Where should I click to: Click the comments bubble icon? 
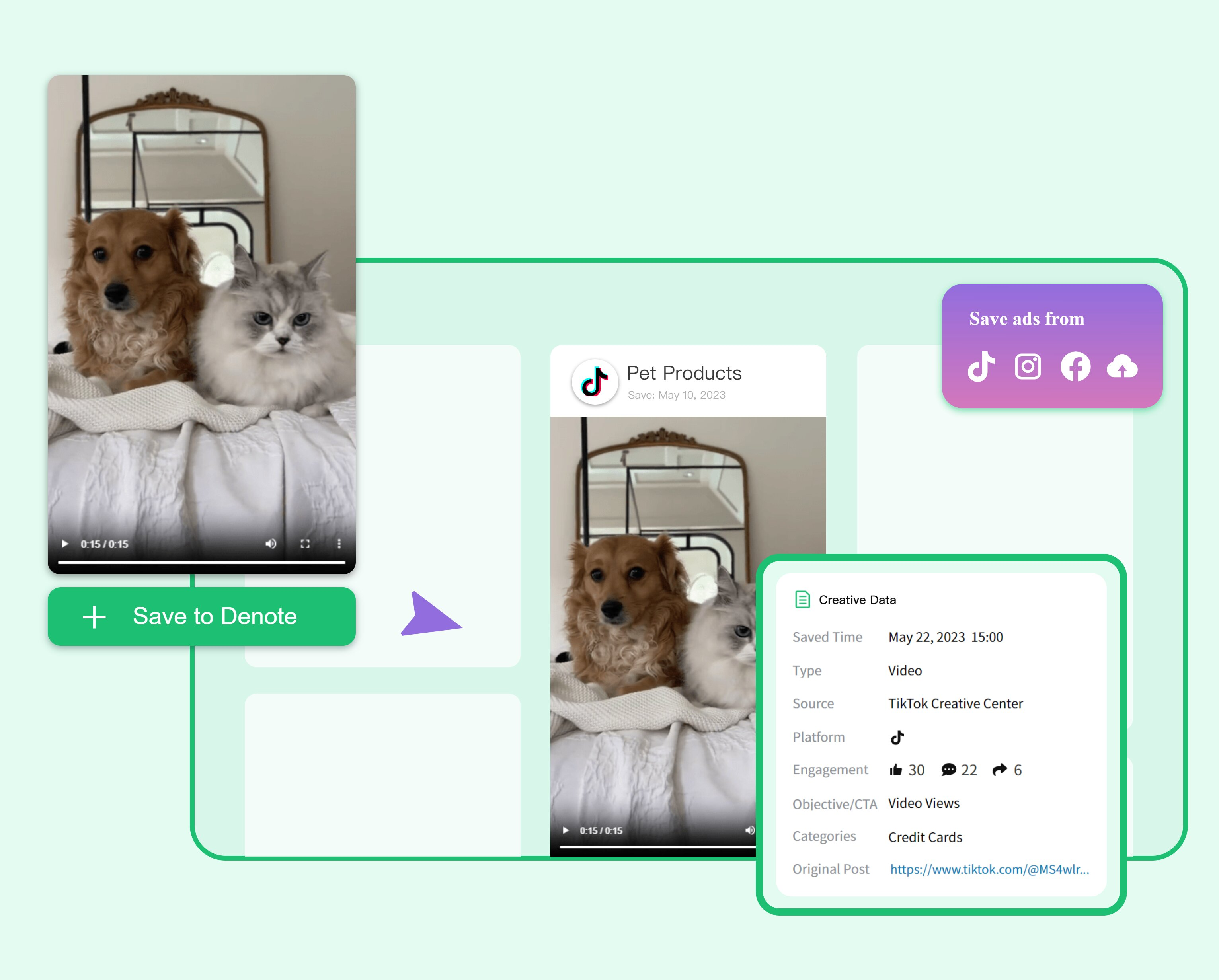point(948,770)
